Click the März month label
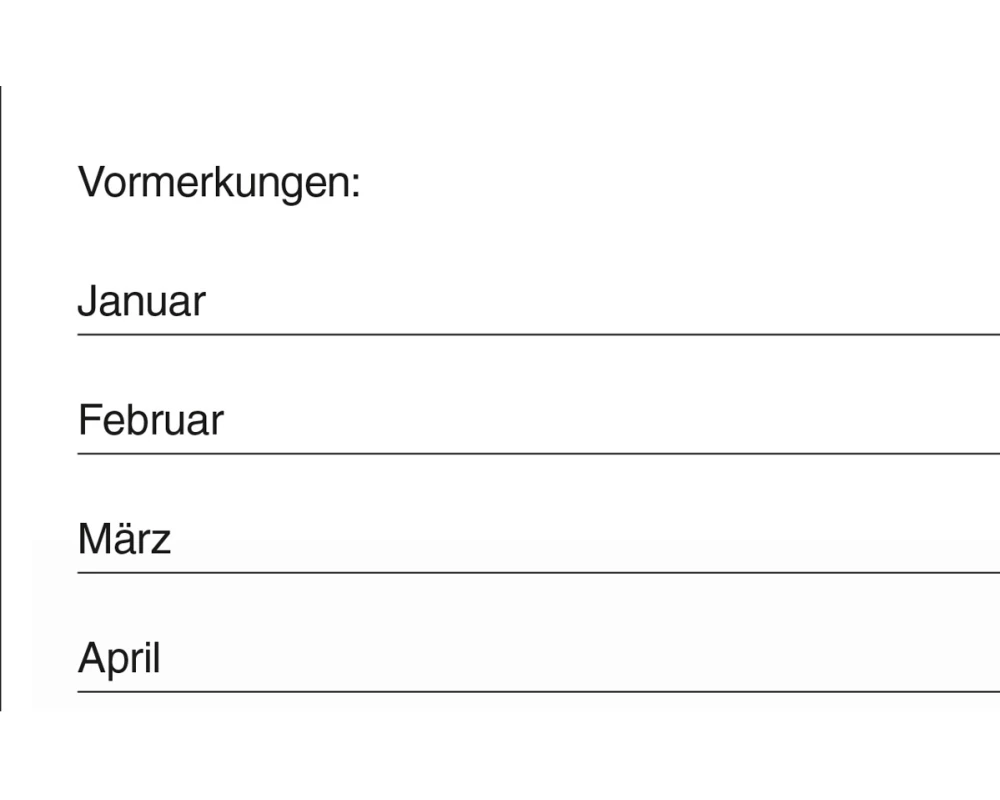 coord(124,540)
